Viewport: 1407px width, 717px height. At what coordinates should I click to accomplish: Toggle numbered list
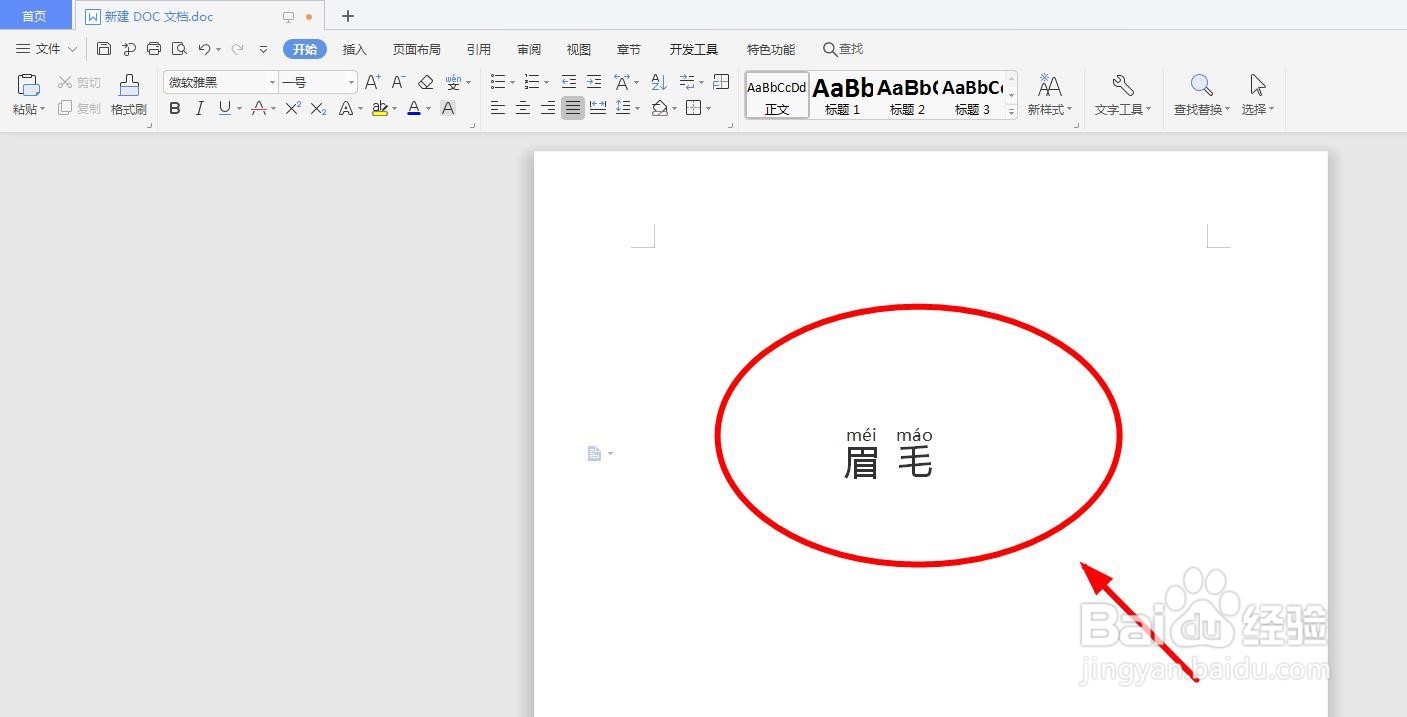coord(532,82)
